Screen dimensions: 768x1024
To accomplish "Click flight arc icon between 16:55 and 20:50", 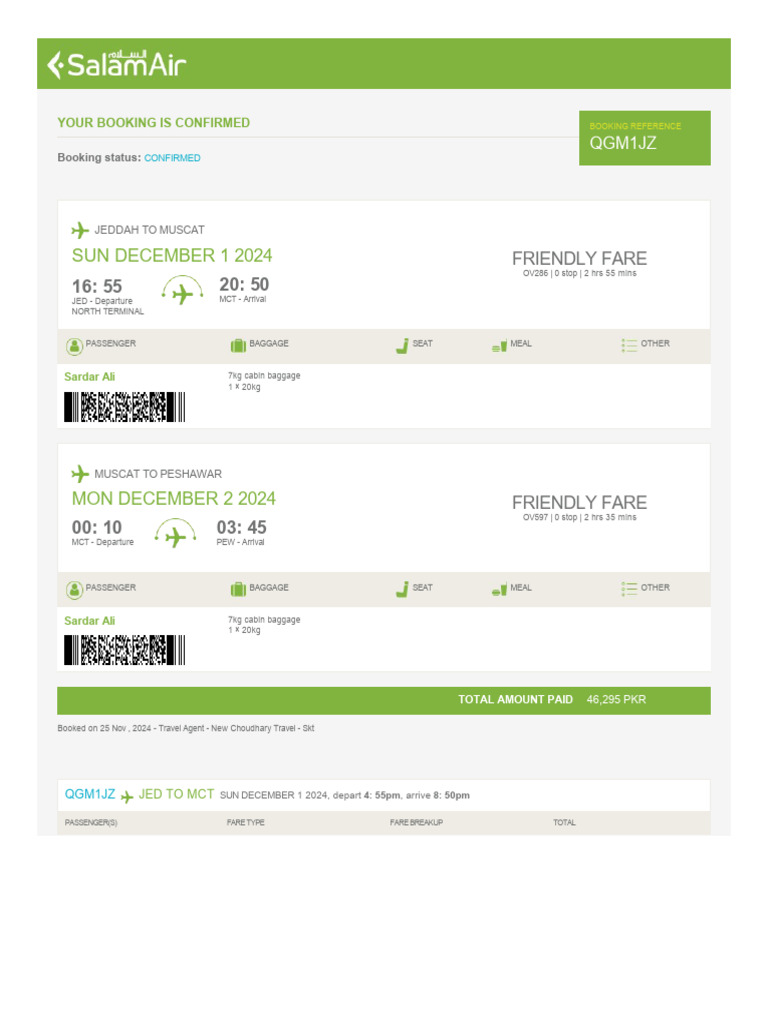I will tap(181, 291).
